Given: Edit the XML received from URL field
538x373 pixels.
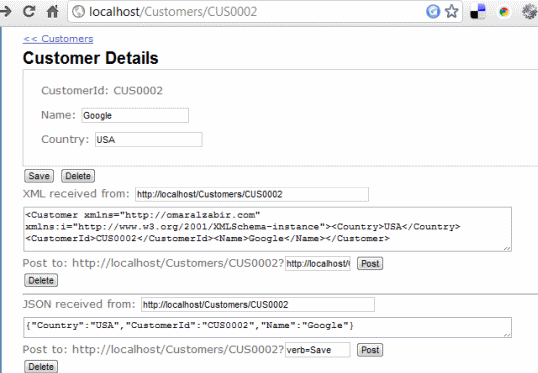Looking at the screenshot, I should [x=252, y=194].
